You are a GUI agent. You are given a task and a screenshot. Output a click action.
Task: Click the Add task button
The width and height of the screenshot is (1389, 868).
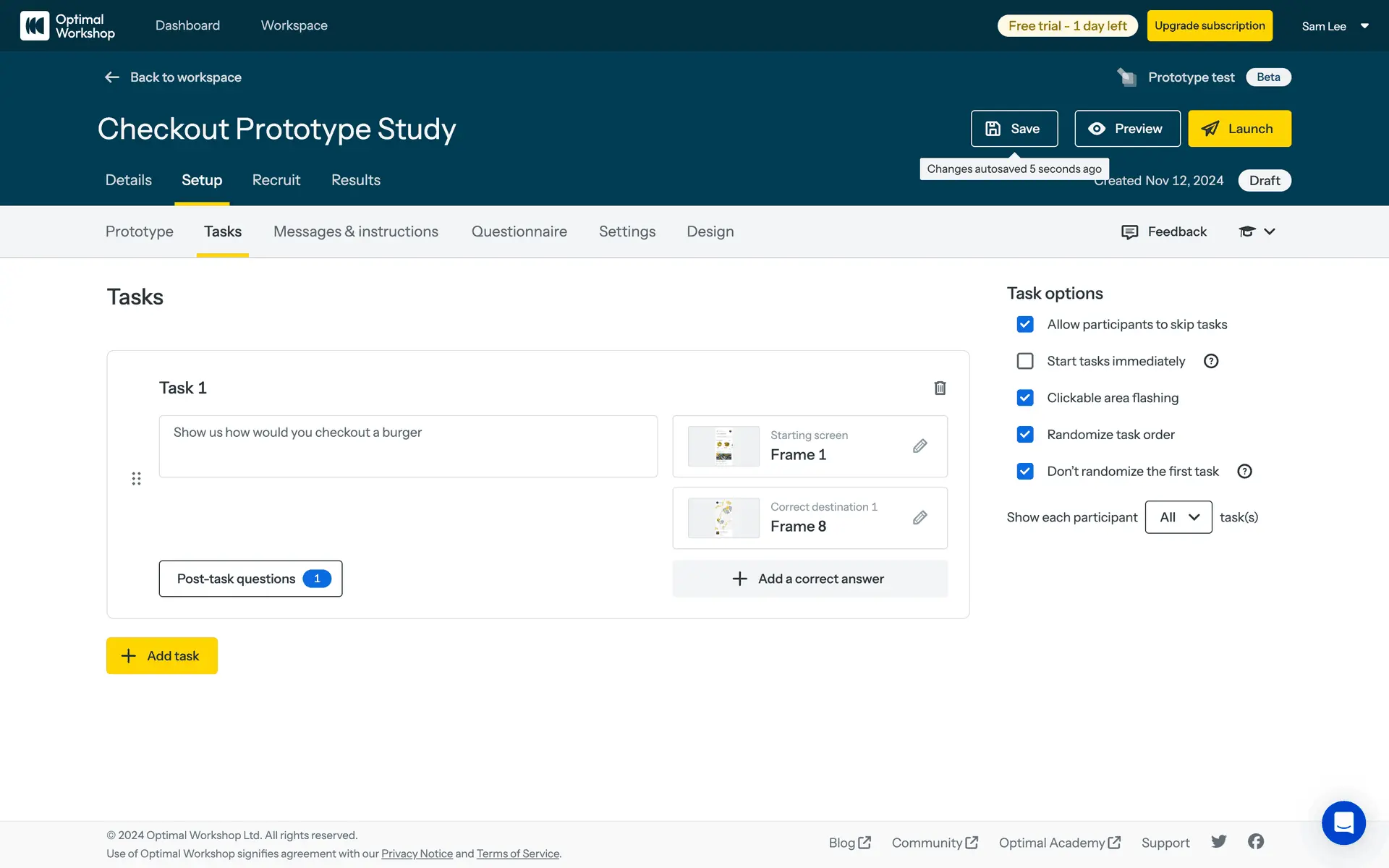[x=162, y=656]
